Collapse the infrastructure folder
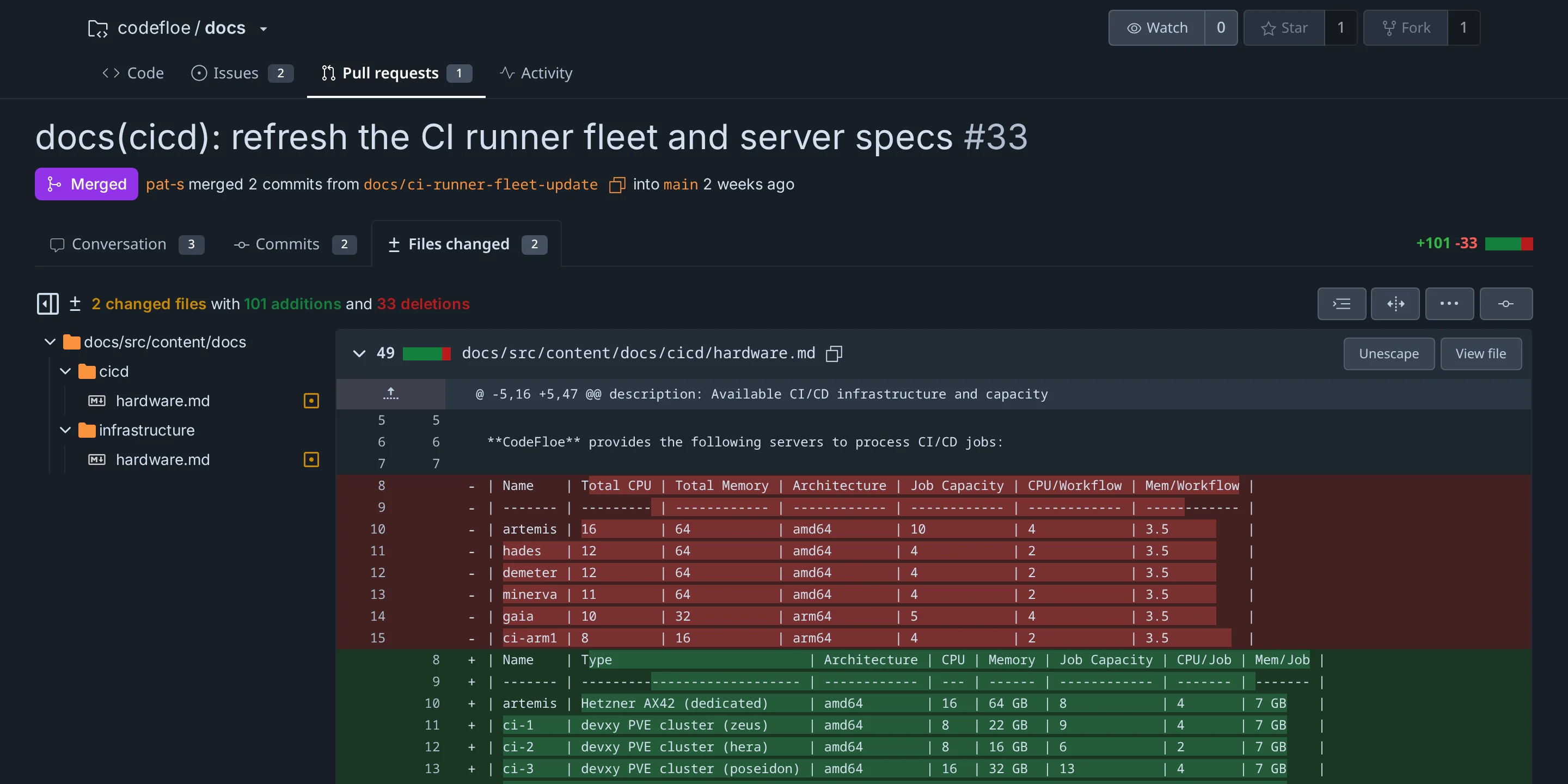This screenshot has height=784, width=1568. pyautogui.click(x=65, y=430)
